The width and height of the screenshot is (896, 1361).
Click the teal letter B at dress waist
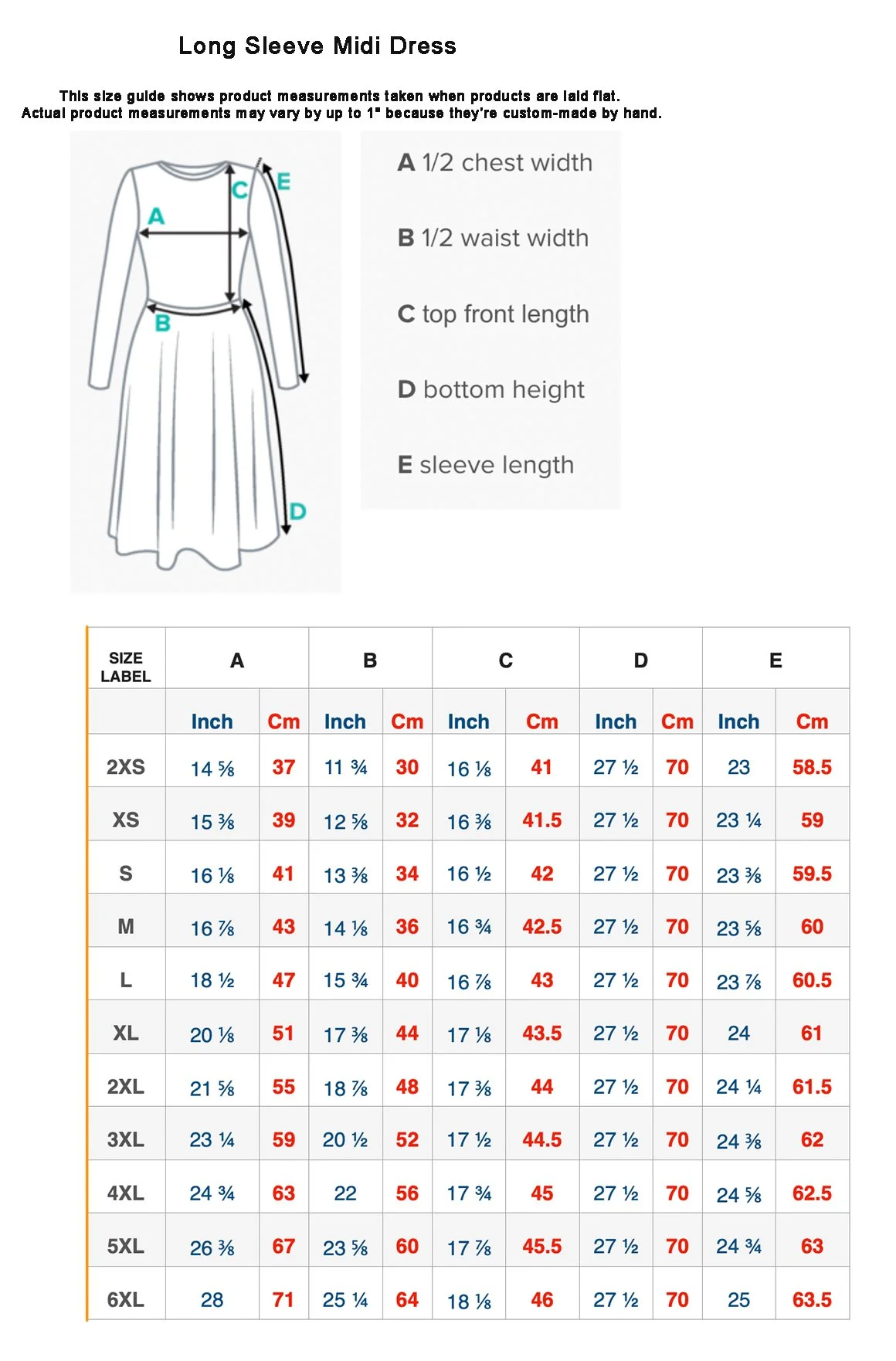[162, 323]
